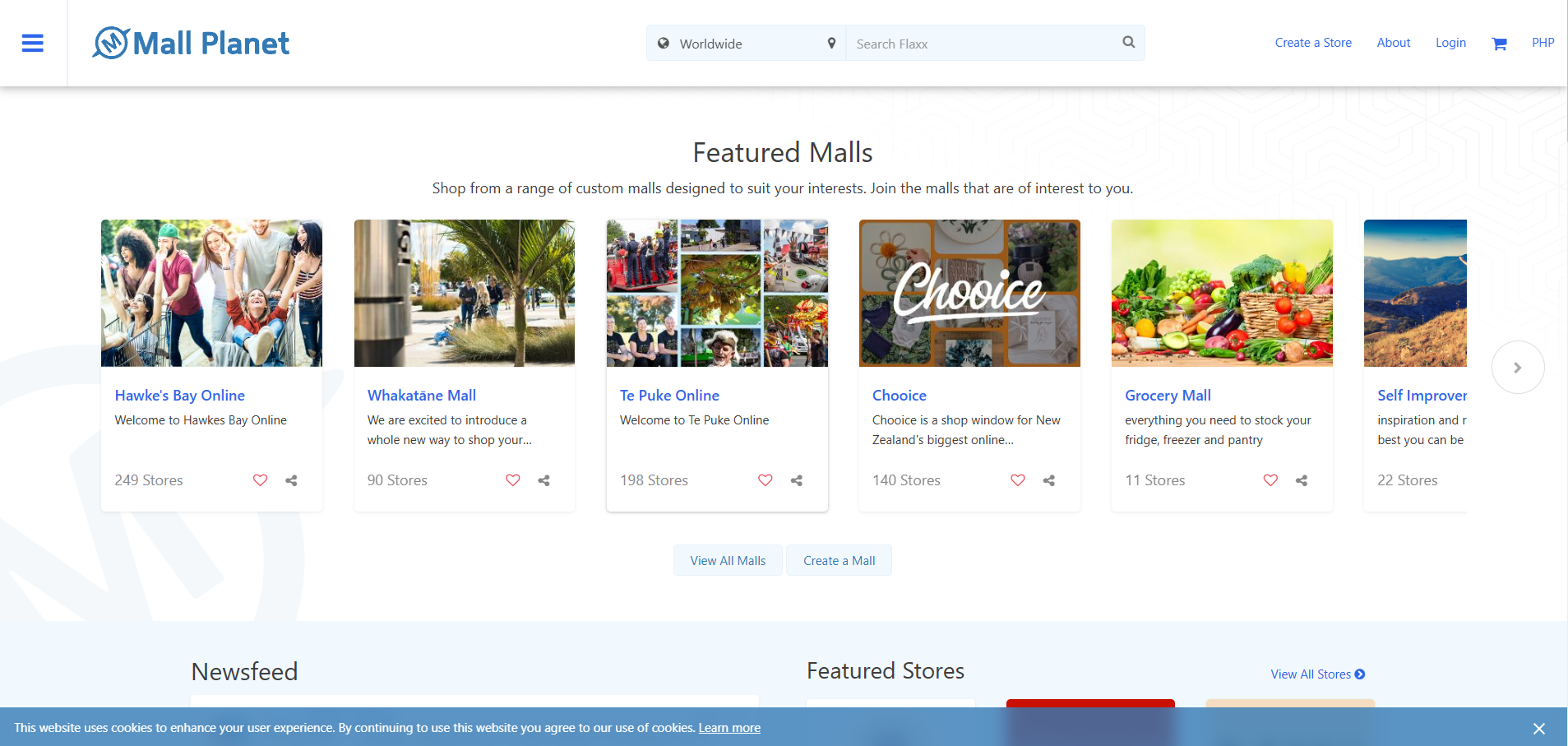1568x746 pixels.
Task: Click Whakatāne Mall palm tree thumbnail
Action: click(x=465, y=293)
